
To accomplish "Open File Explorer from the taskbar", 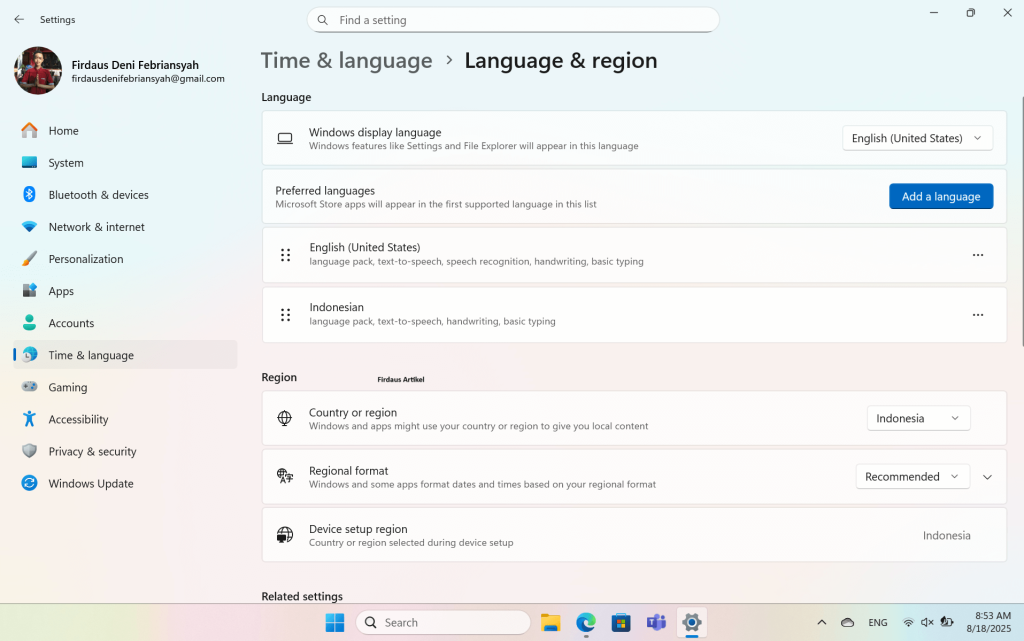I will (x=550, y=622).
